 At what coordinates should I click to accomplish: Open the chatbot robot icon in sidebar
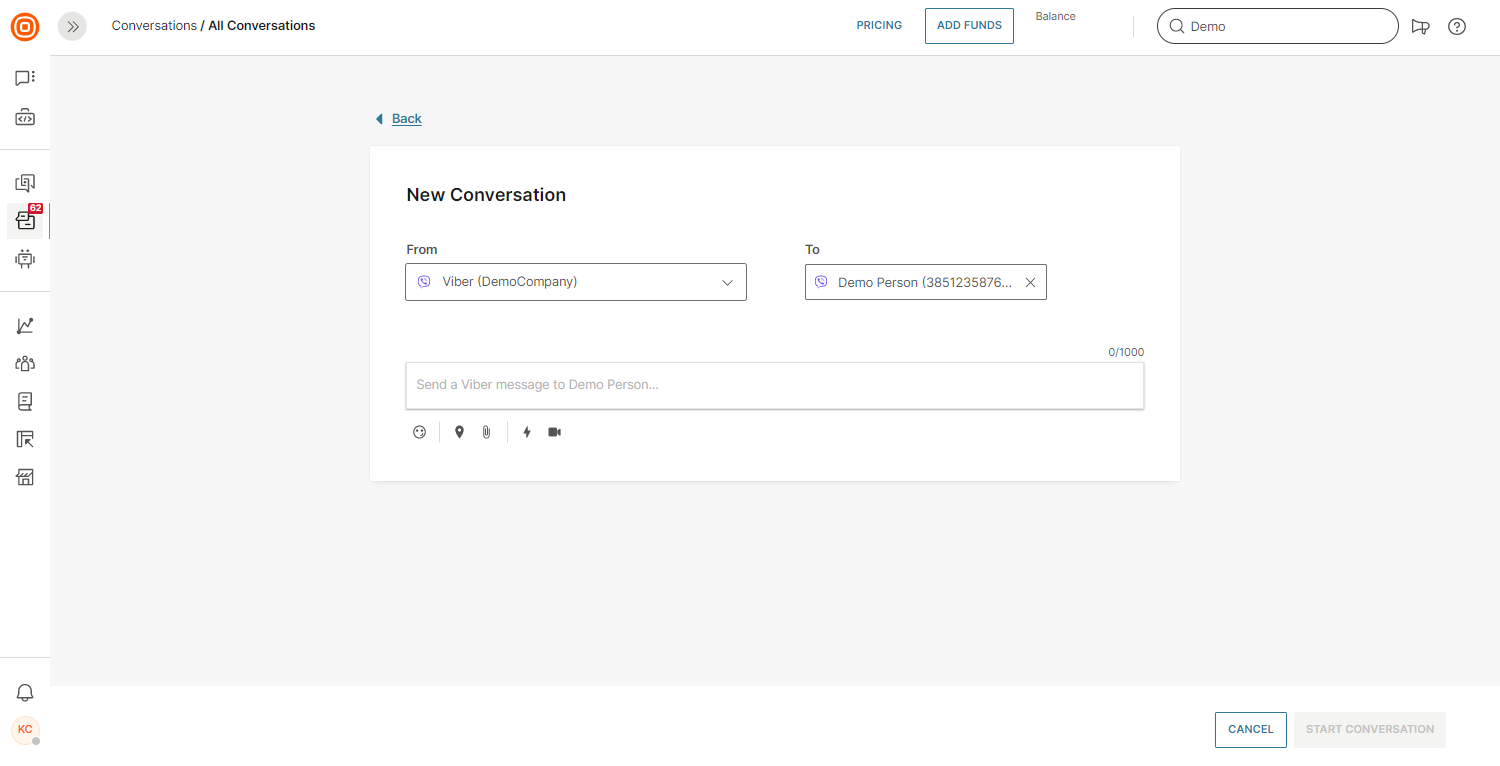[x=25, y=259]
